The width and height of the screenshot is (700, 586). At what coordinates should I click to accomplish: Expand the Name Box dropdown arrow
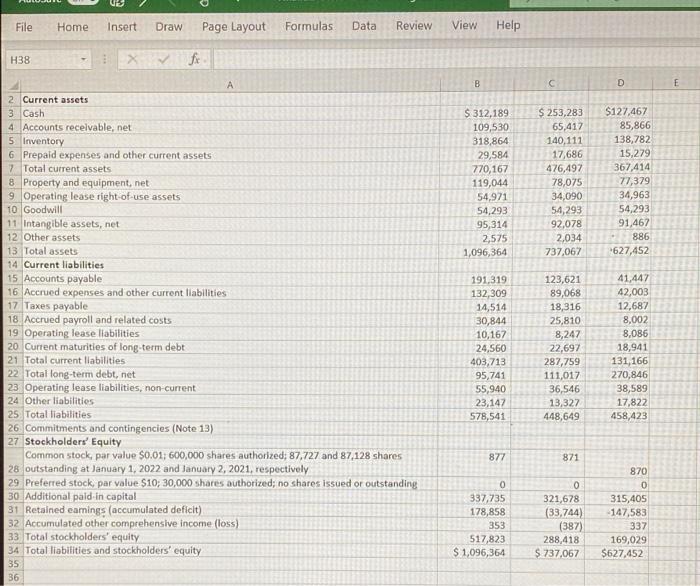click(83, 59)
